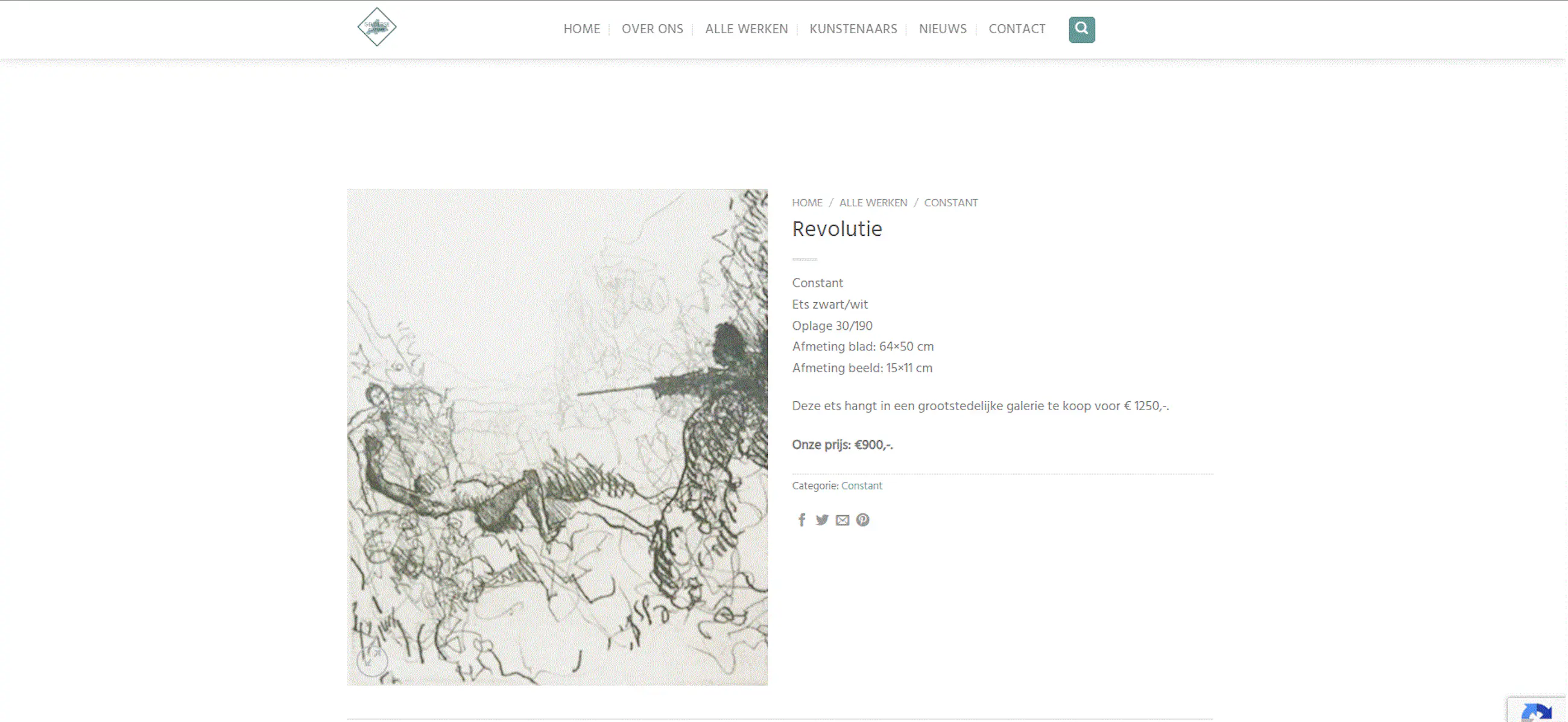Viewport: 1568px width, 722px height.
Task: Open the OVER ONS menu item
Action: tap(652, 28)
